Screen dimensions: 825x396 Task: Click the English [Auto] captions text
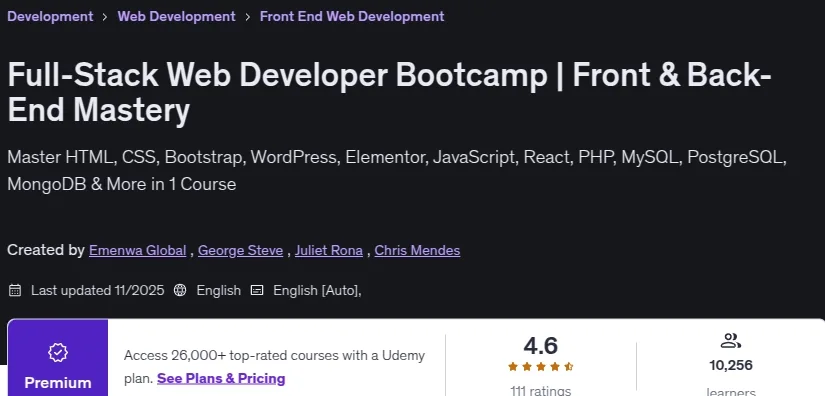(317, 290)
